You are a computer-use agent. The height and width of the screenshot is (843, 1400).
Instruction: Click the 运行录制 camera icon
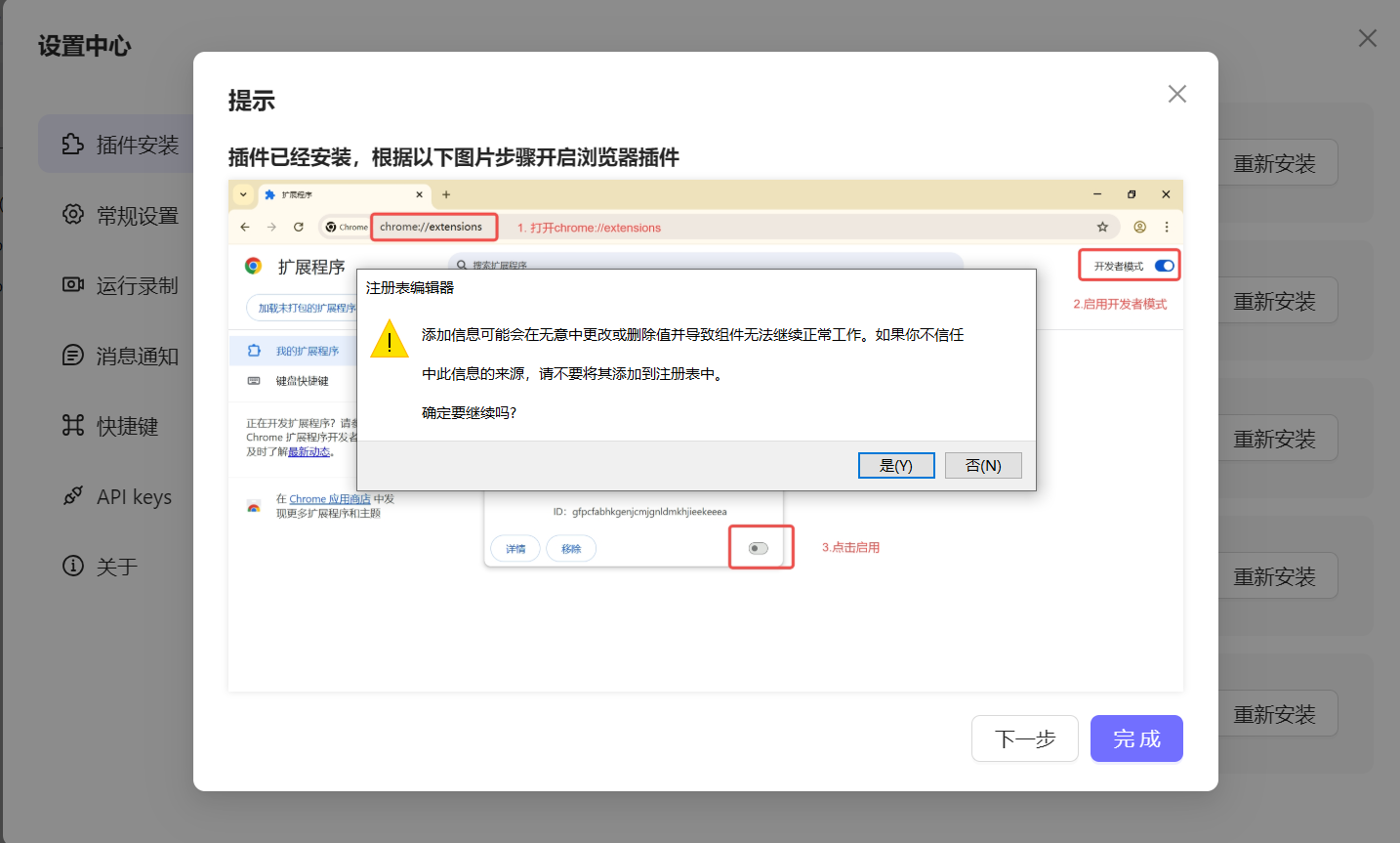point(73,285)
